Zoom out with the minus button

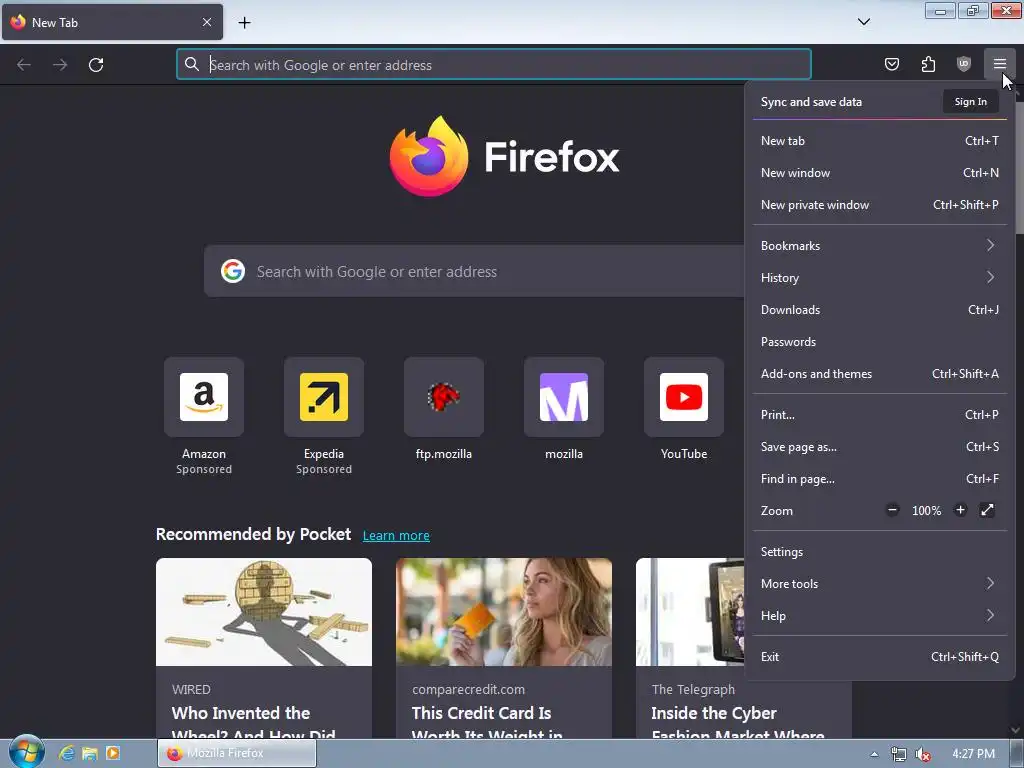[x=892, y=510]
